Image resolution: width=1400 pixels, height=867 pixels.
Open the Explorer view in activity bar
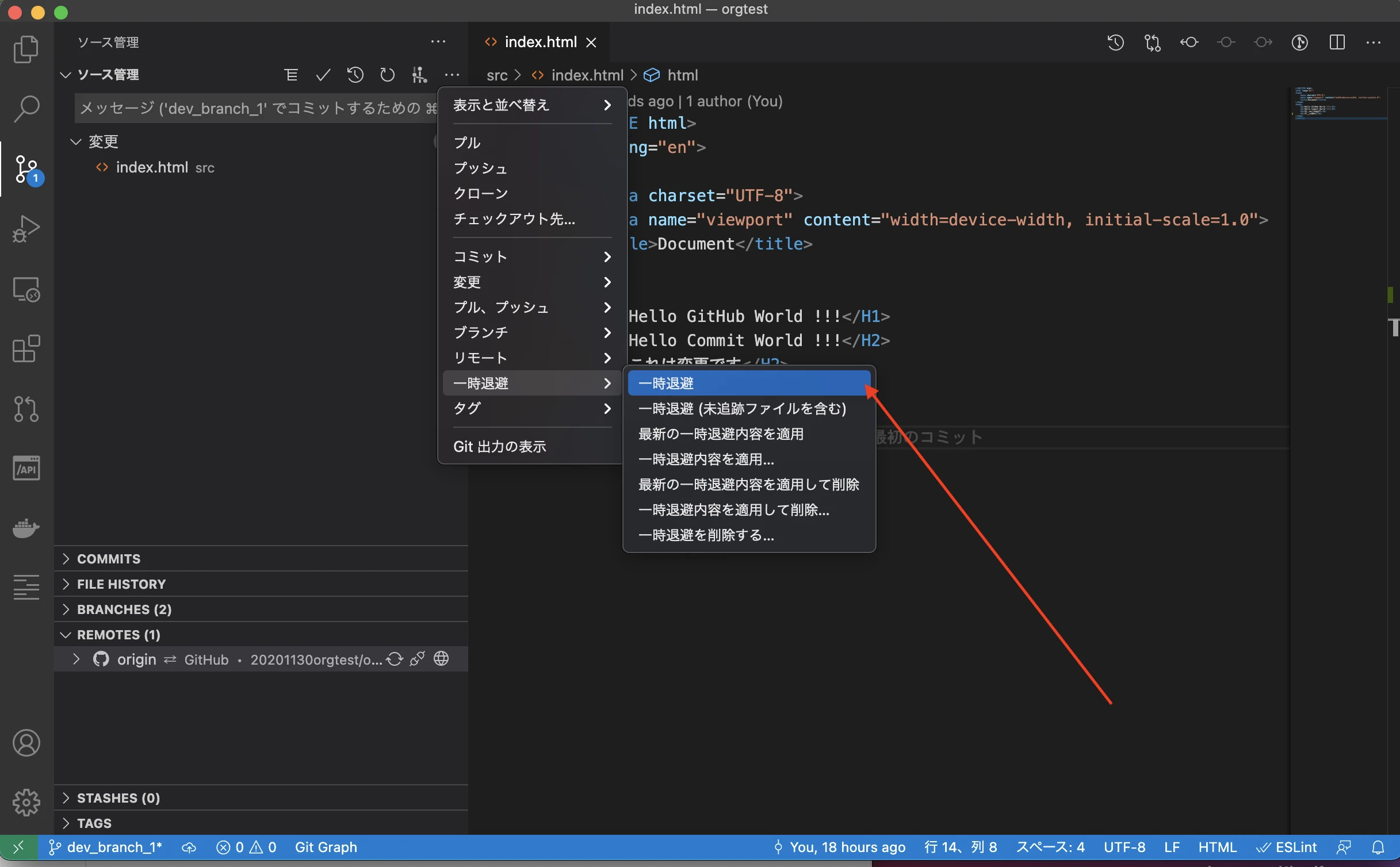(26, 49)
